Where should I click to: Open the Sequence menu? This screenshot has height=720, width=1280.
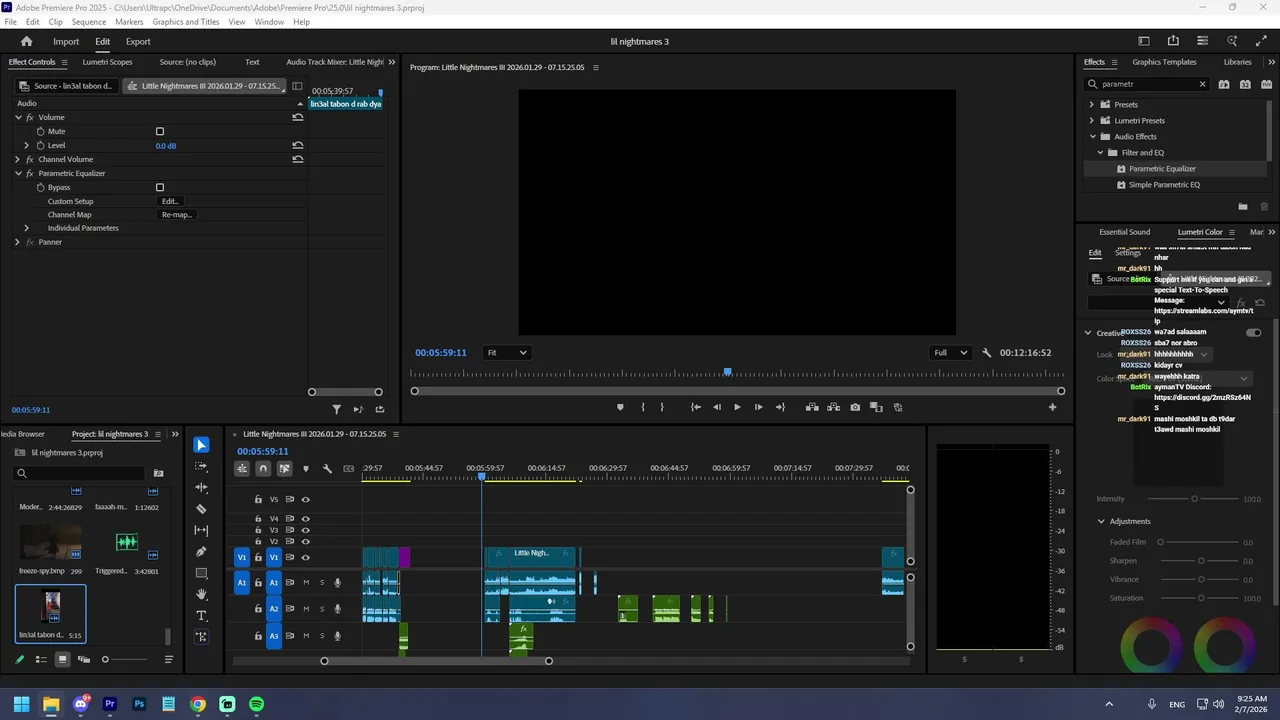tap(89, 22)
